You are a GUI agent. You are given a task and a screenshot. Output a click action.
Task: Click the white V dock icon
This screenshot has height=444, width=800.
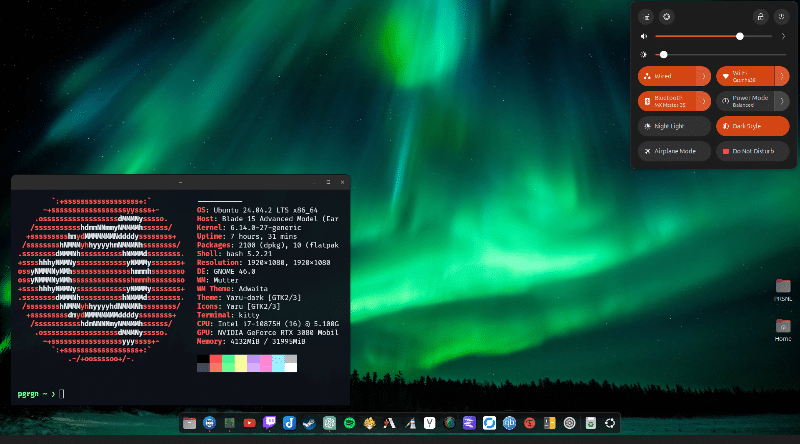coord(430,423)
